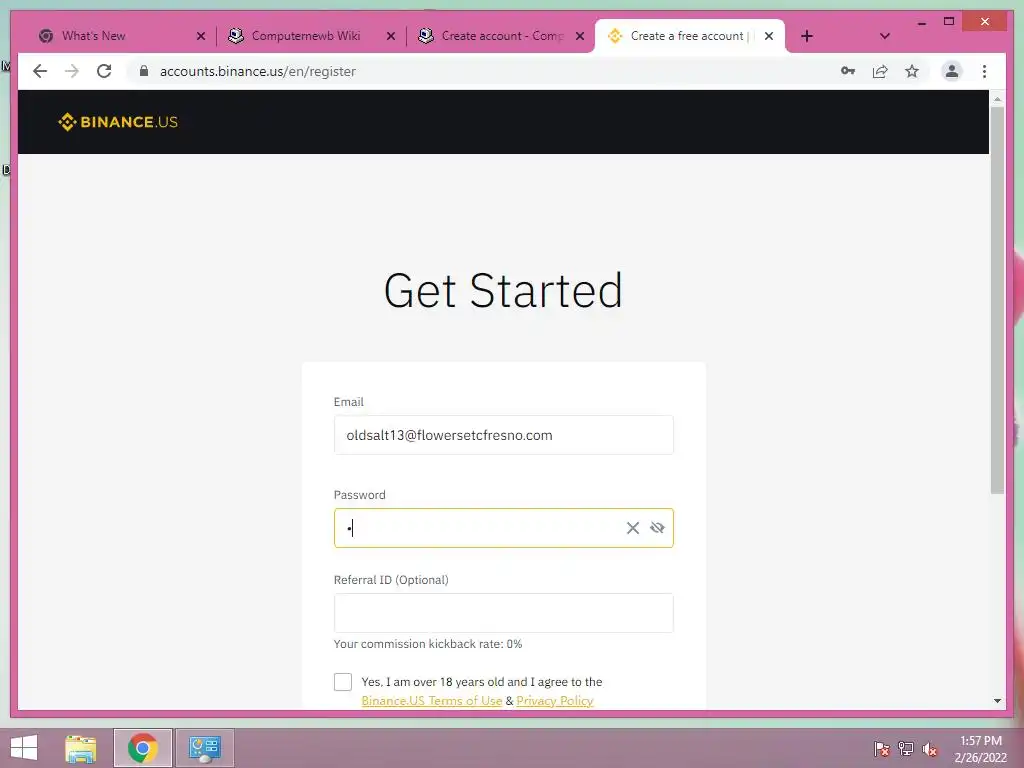Minimize the Chrome window
Viewport: 1024px width, 768px height.
[921, 22]
